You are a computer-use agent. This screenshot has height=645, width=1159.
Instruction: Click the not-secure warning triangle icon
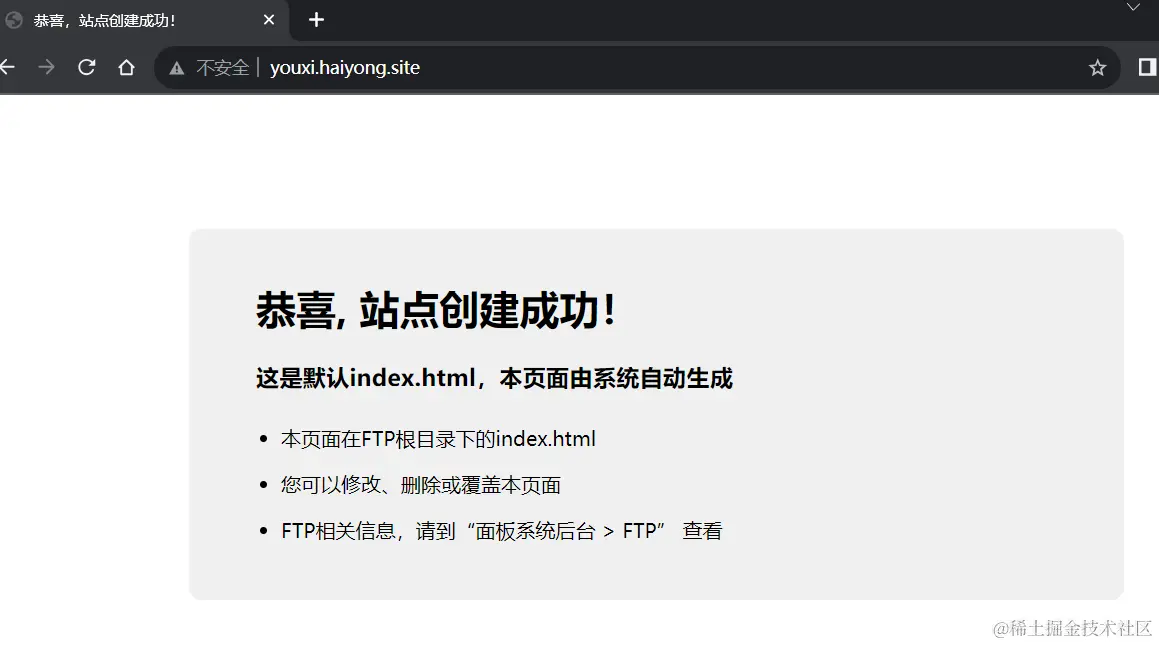(176, 68)
